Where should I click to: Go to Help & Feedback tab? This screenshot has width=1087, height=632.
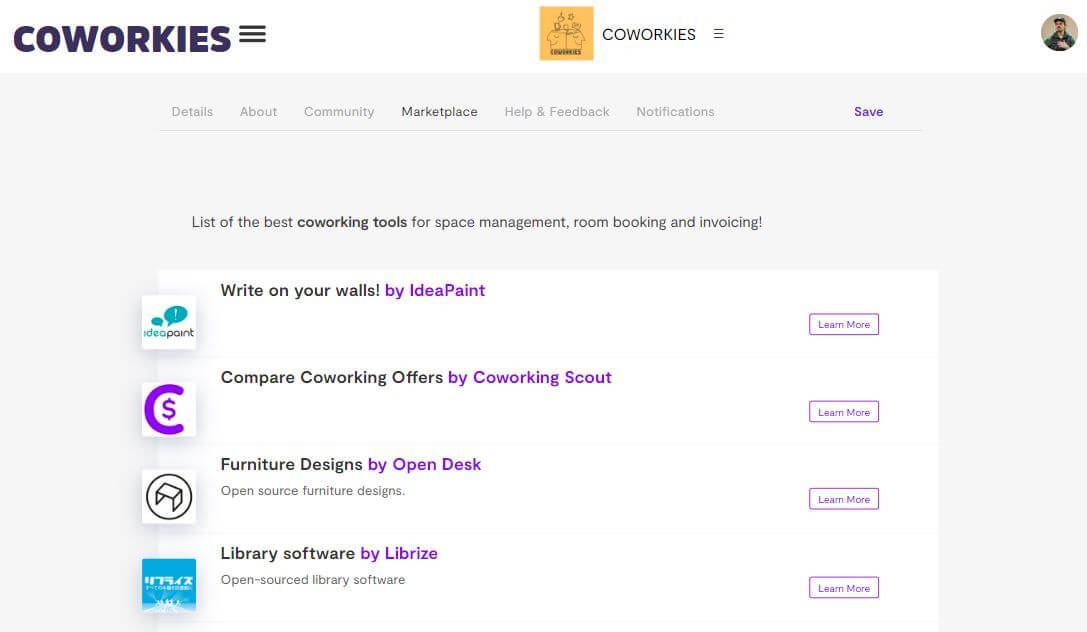[557, 112]
